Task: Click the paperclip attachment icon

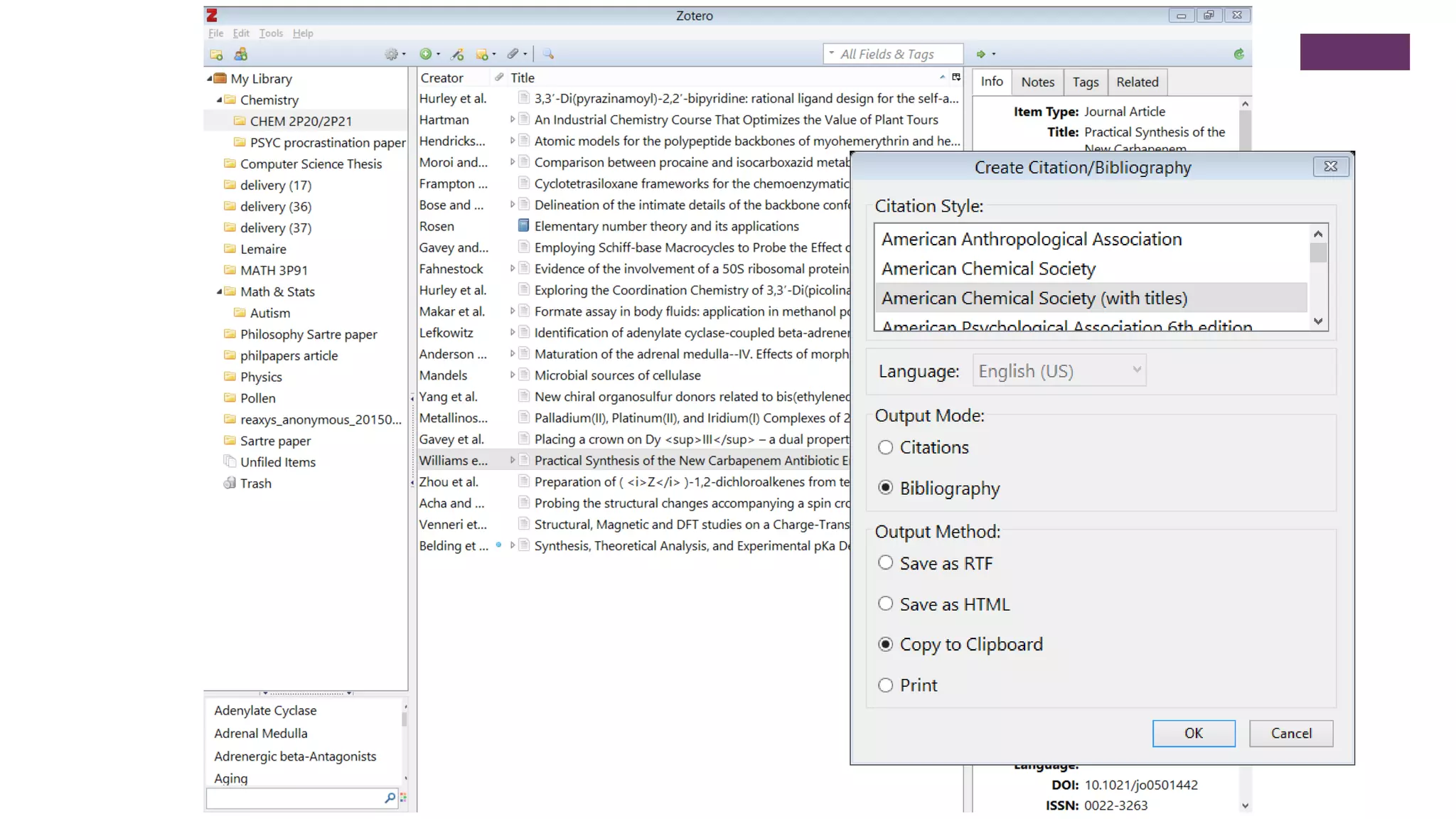Action: tap(513, 54)
